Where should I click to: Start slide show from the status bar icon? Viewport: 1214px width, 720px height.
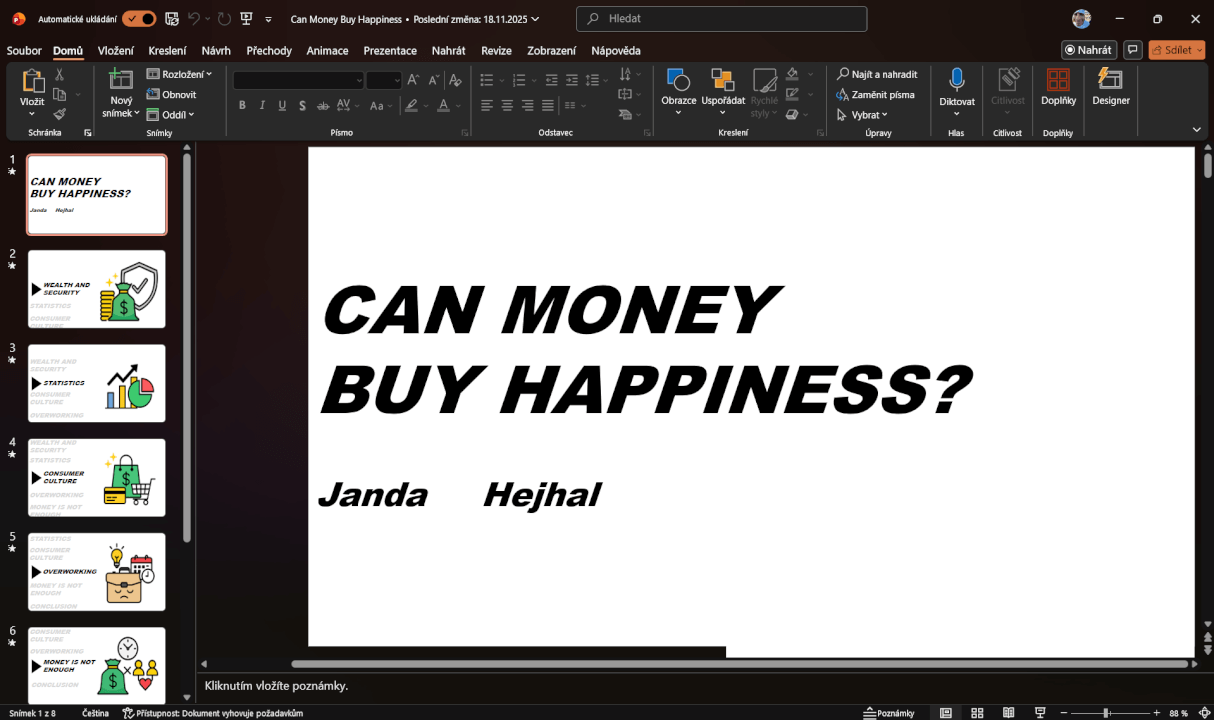tap(1040, 712)
